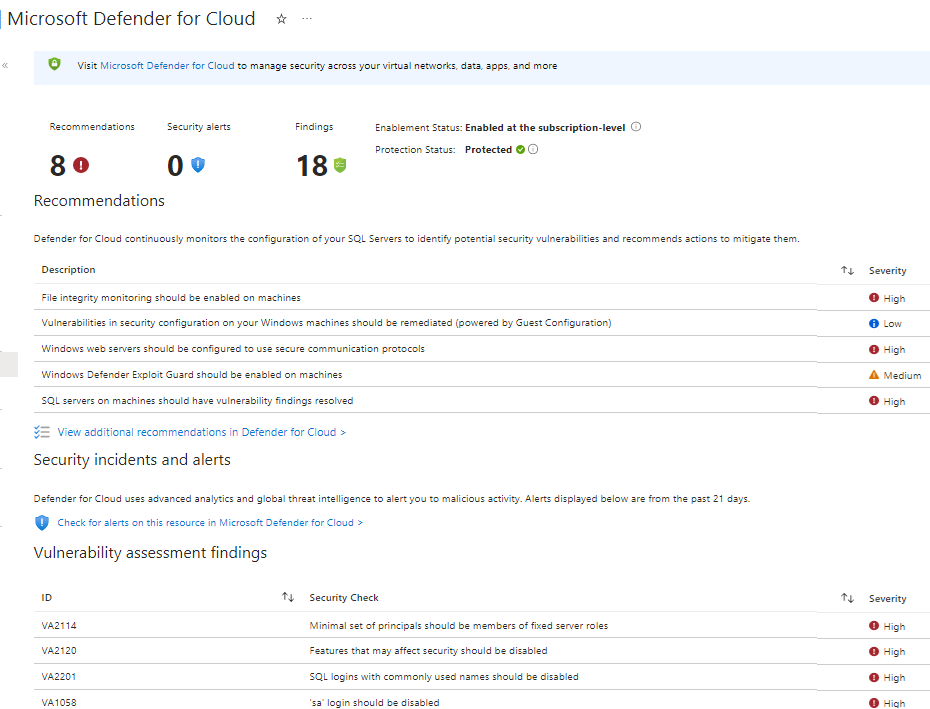Viewport: 930px width, 709px height.
Task: Open the VA2114 vulnerability finding
Action: [59, 626]
